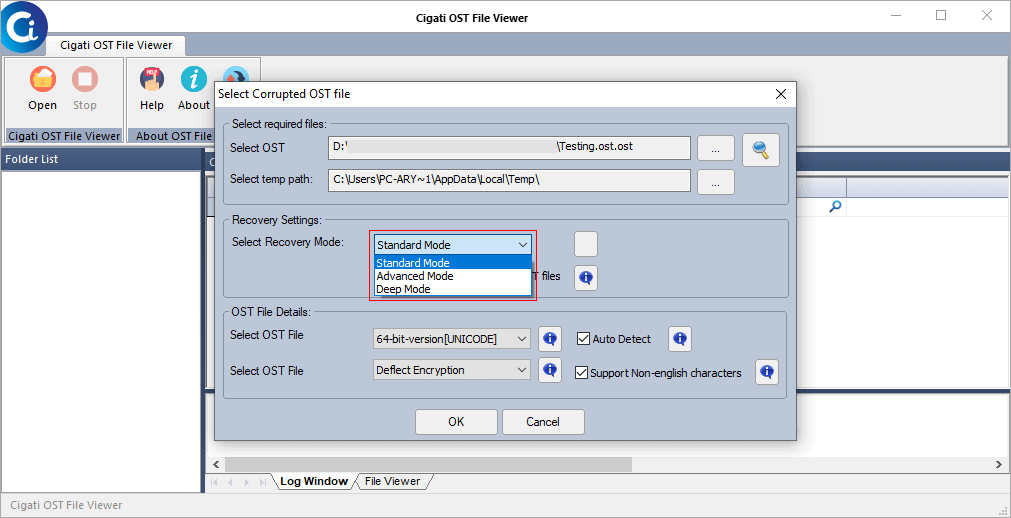
Task: Switch to the File Viewer tab
Action: click(392, 481)
